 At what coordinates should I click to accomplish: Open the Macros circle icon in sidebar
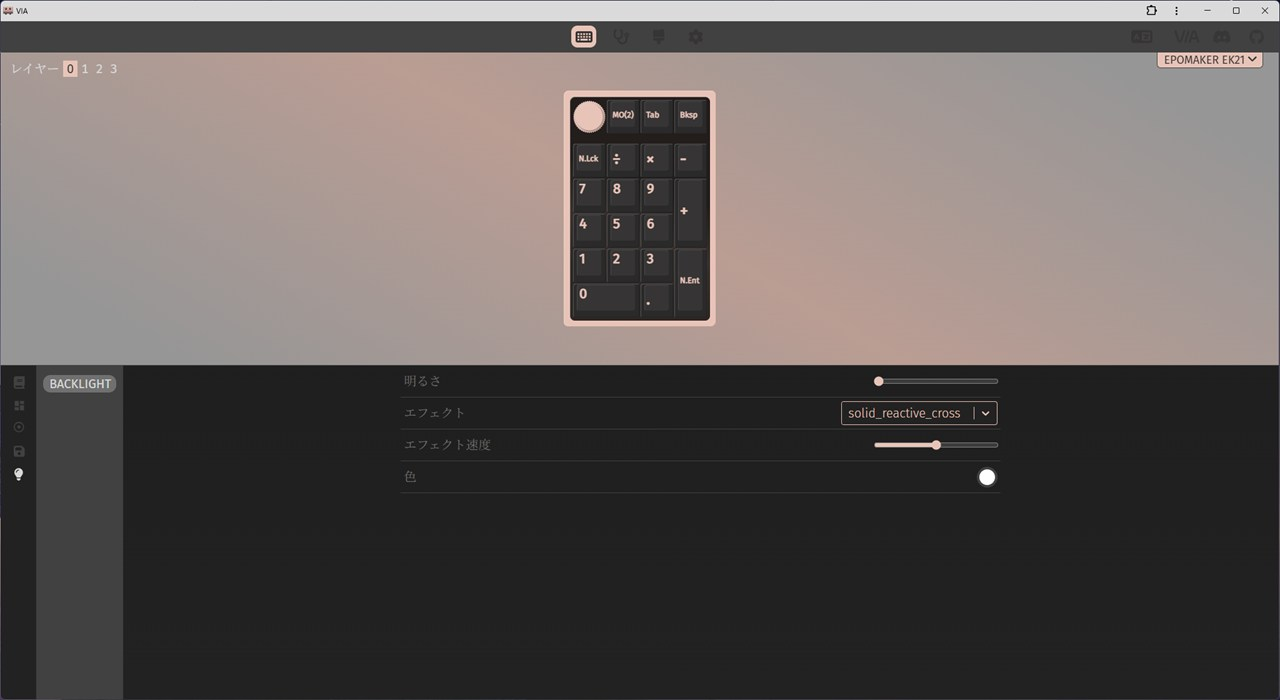pyautogui.click(x=19, y=428)
